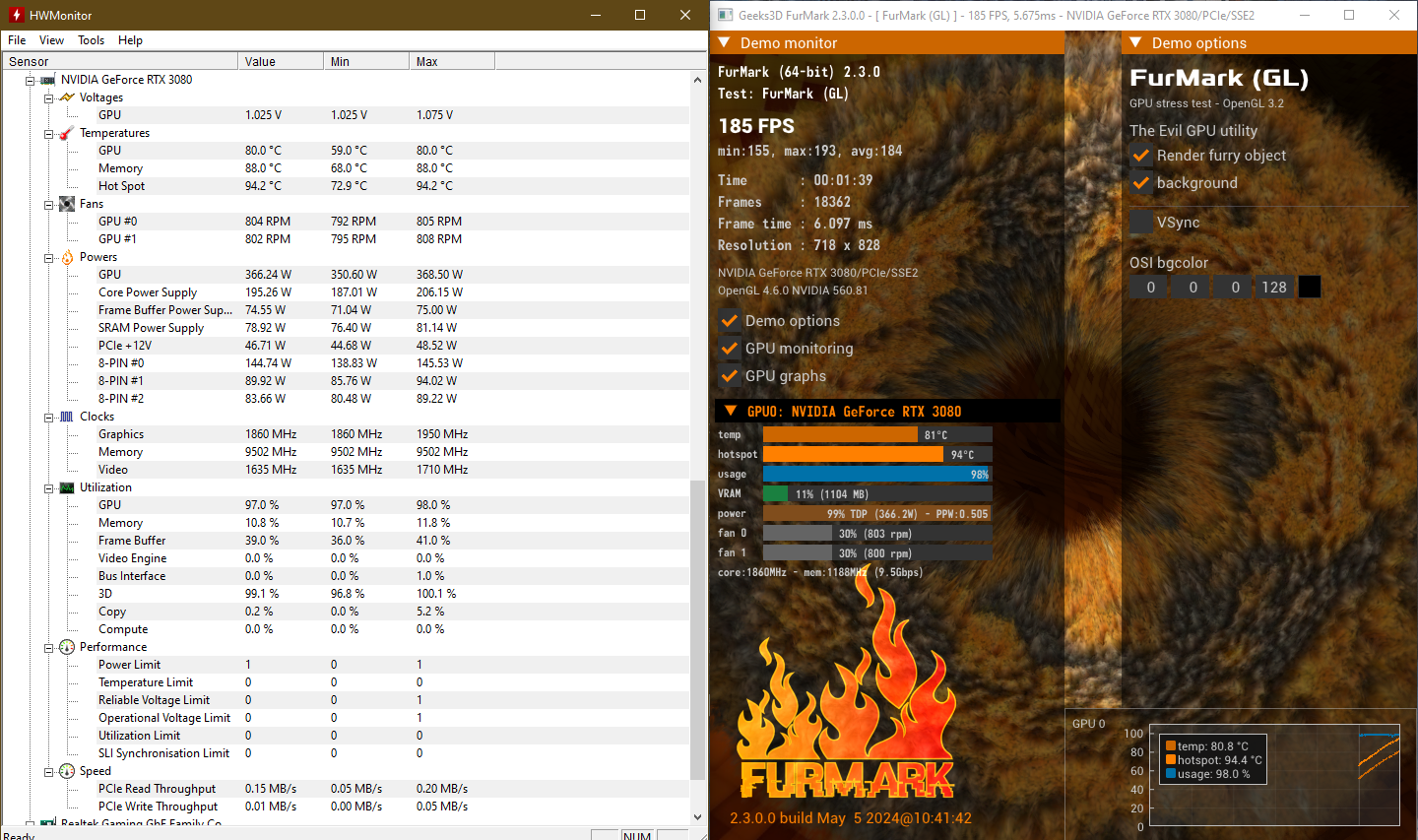Select the SLI Synchronisation Limit row

(345, 753)
